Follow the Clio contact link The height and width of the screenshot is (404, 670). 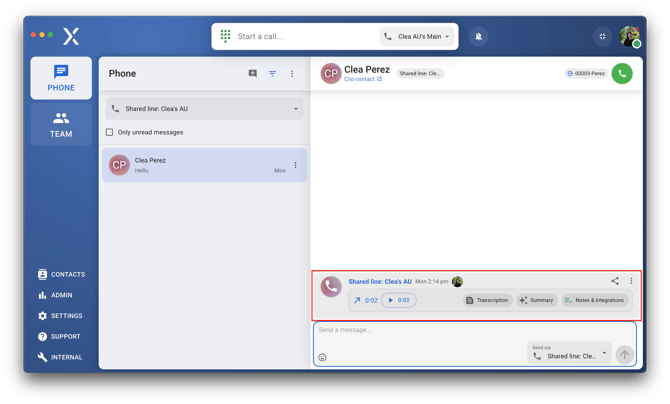tap(363, 79)
